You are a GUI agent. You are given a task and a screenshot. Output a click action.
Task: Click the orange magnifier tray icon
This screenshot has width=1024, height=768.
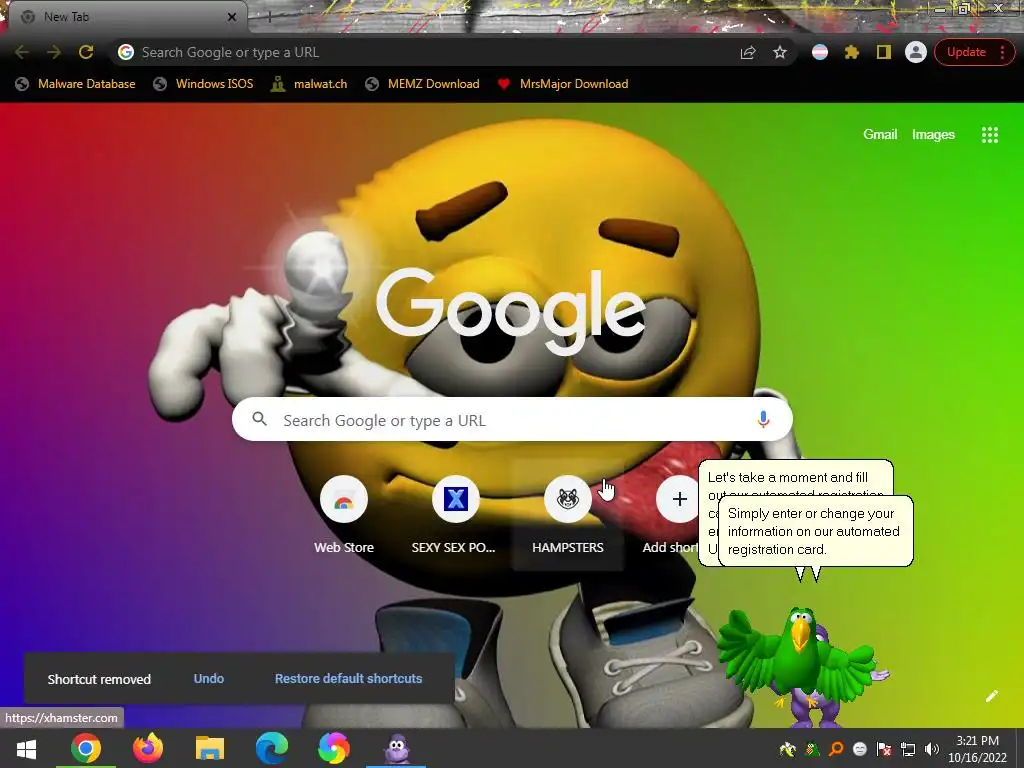[x=836, y=749]
